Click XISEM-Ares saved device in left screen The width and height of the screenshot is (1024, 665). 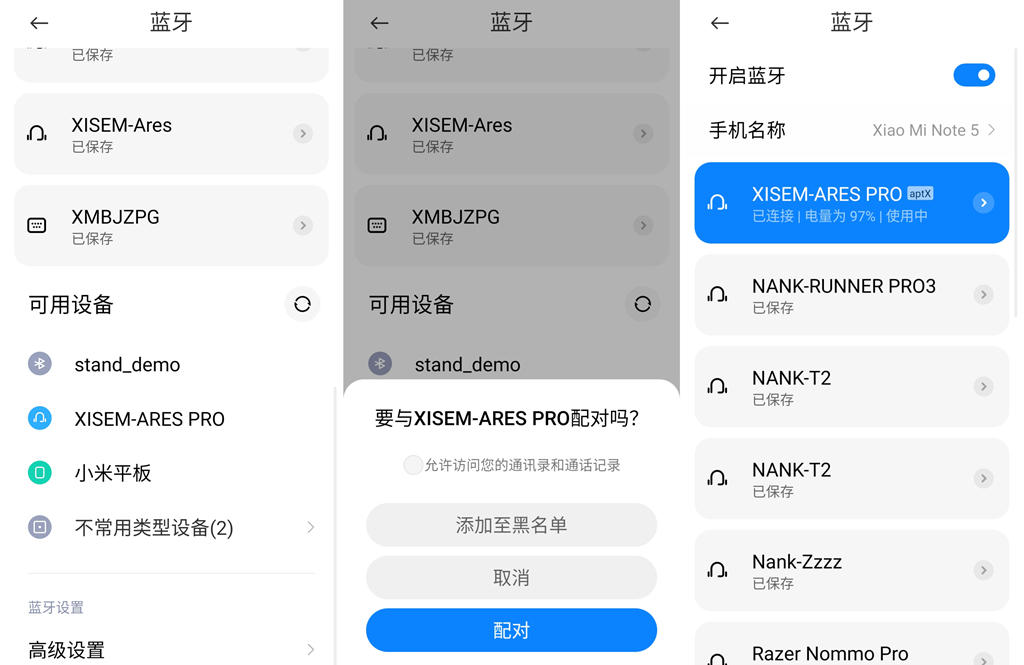click(171, 133)
